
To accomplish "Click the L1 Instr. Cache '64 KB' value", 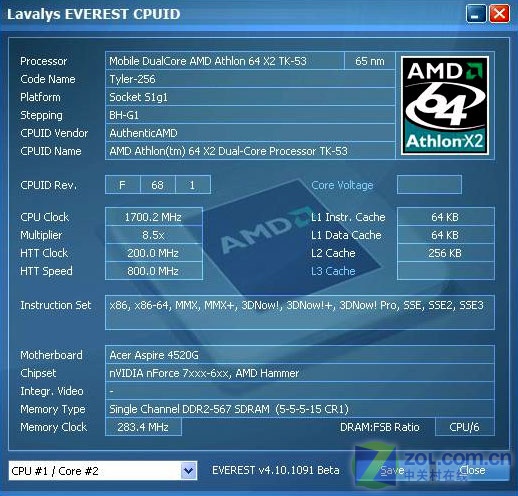I will (446, 217).
